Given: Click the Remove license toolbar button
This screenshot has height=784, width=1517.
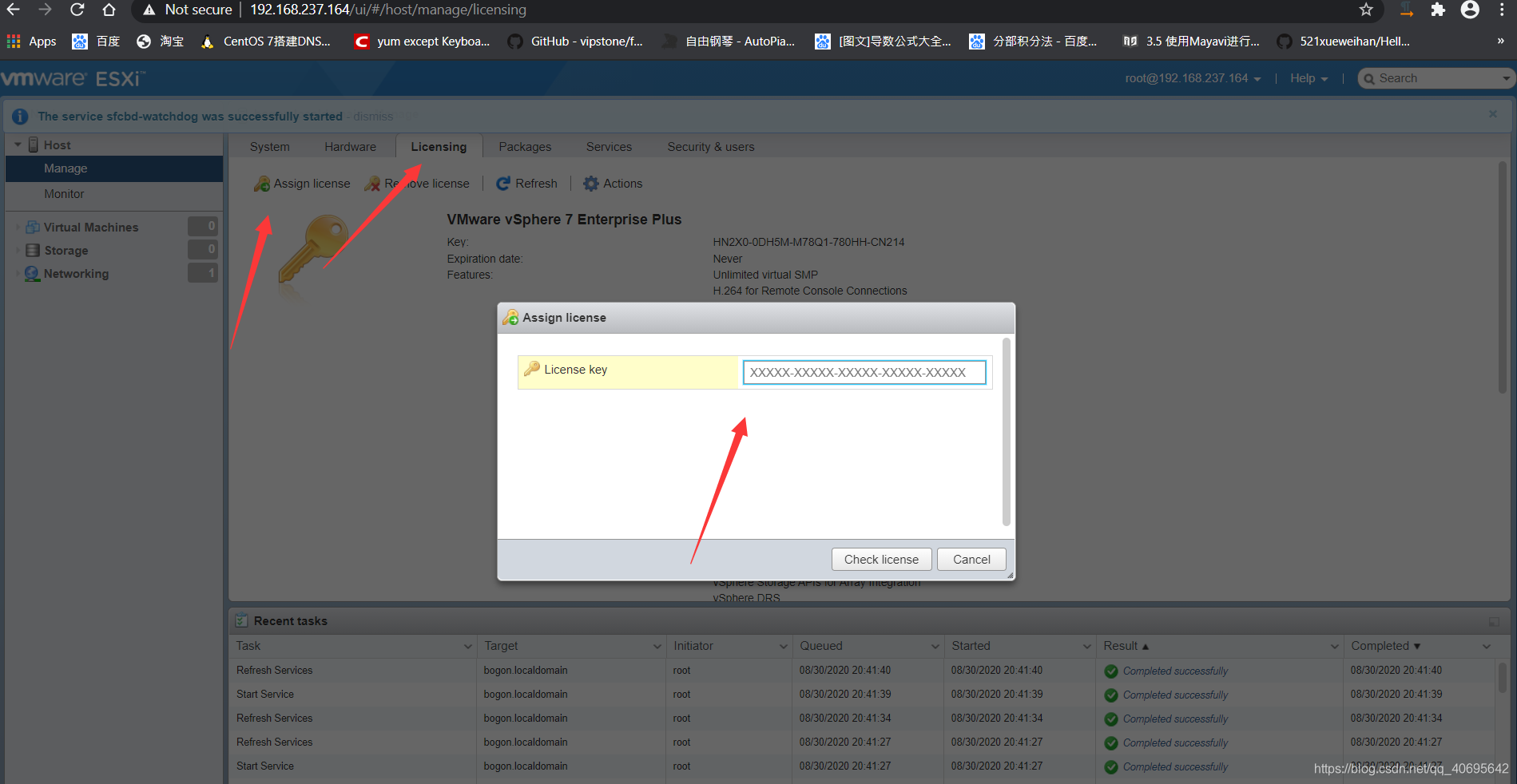Looking at the screenshot, I should (x=417, y=184).
